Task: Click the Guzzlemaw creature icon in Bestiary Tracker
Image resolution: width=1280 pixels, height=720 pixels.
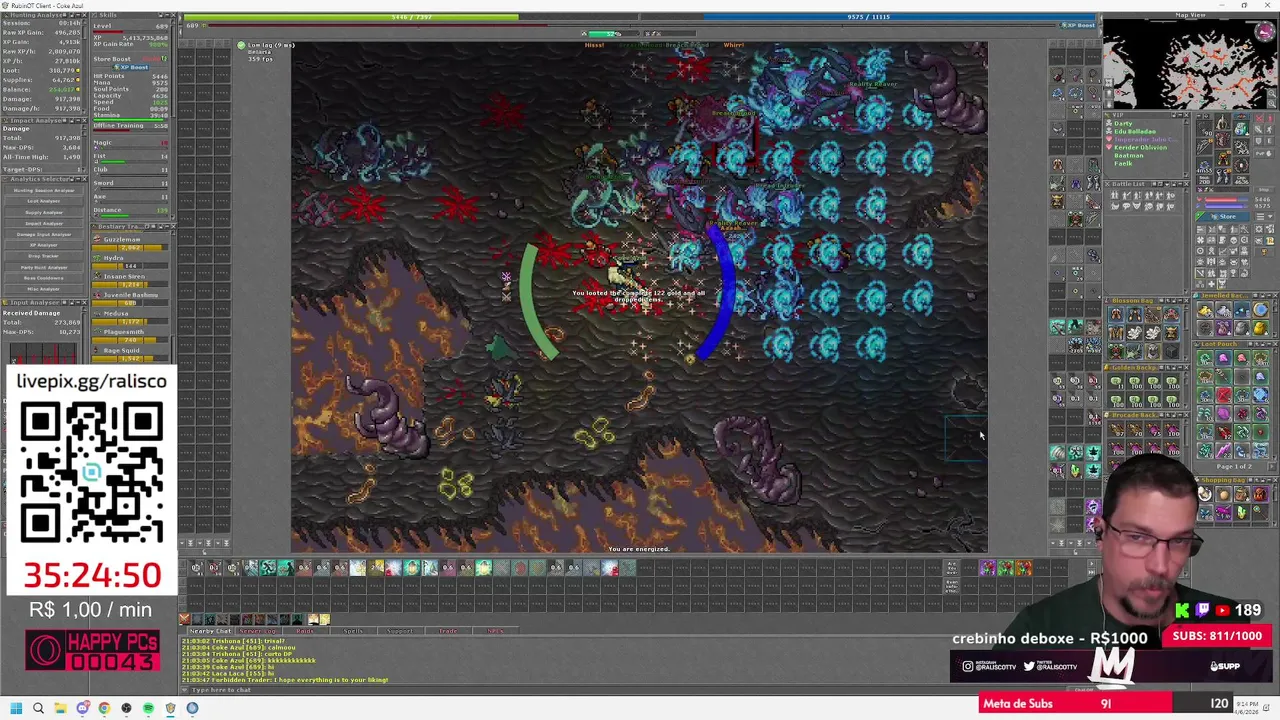Action: click(98, 239)
